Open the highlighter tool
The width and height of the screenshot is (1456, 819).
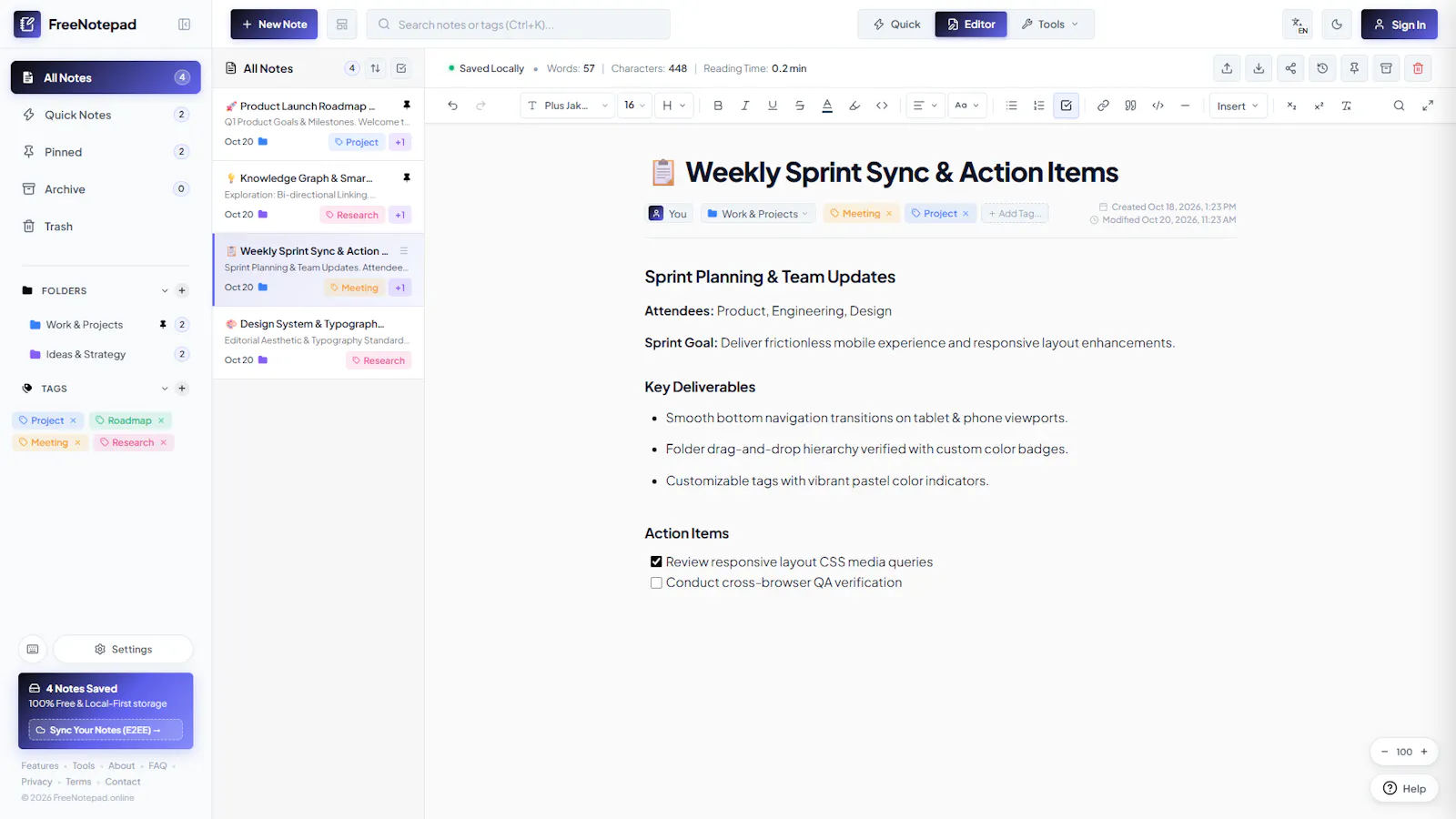pyautogui.click(x=854, y=106)
